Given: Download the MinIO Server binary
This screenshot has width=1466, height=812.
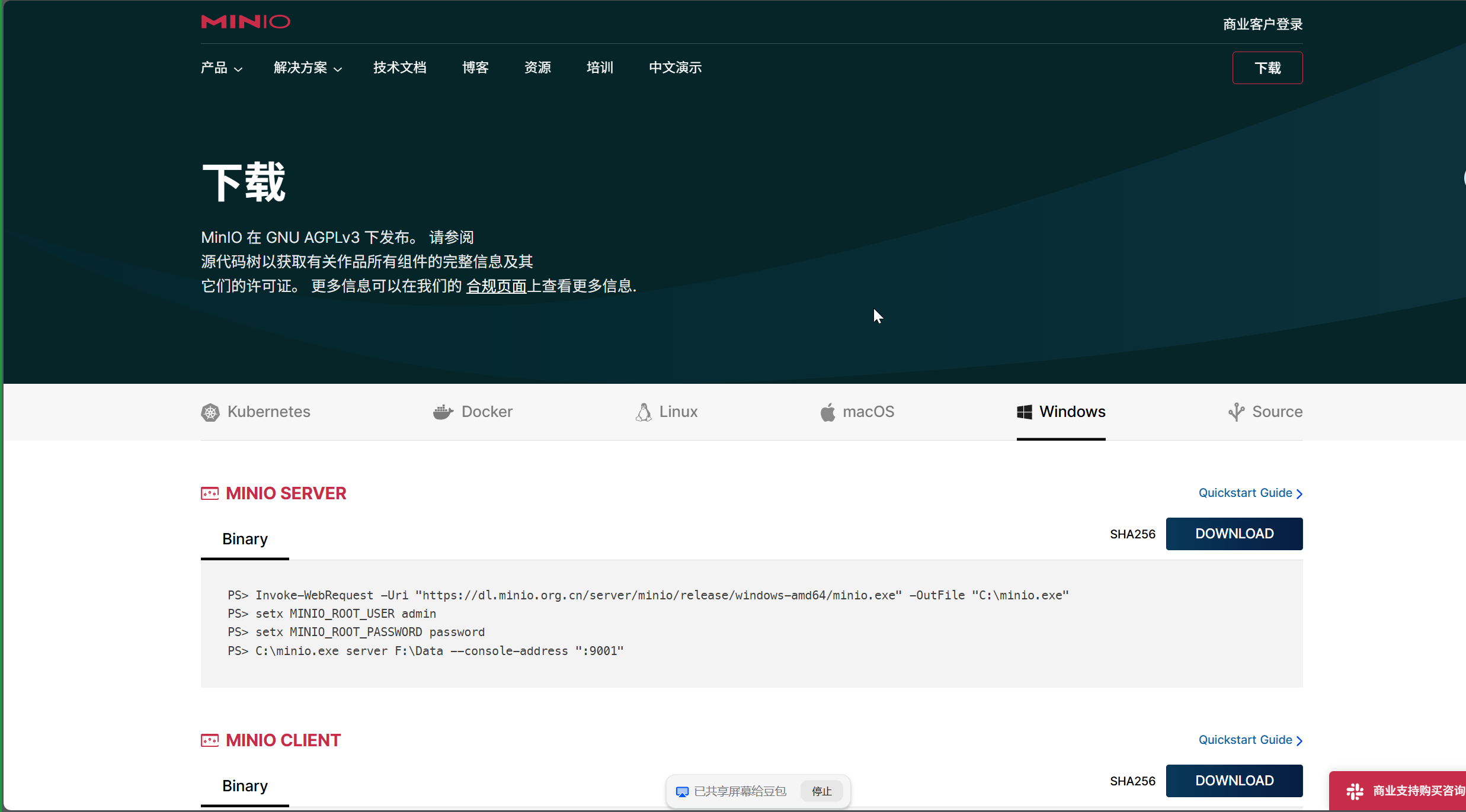Looking at the screenshot, I should tap(1234, 534).
